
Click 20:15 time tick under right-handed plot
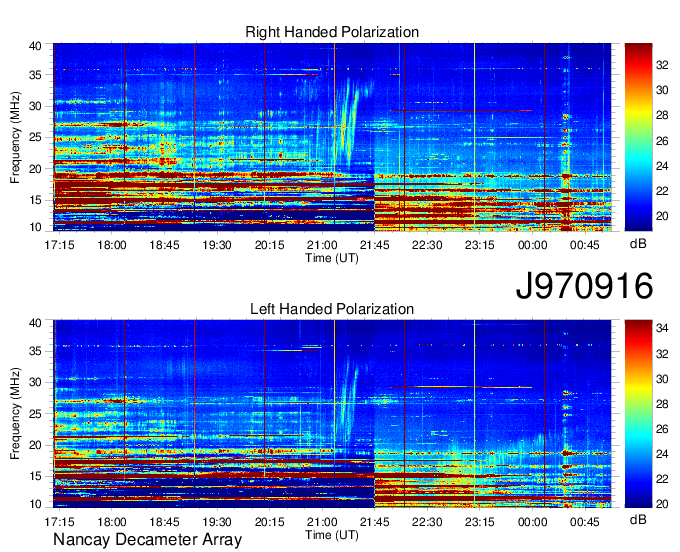pos(269,245)
